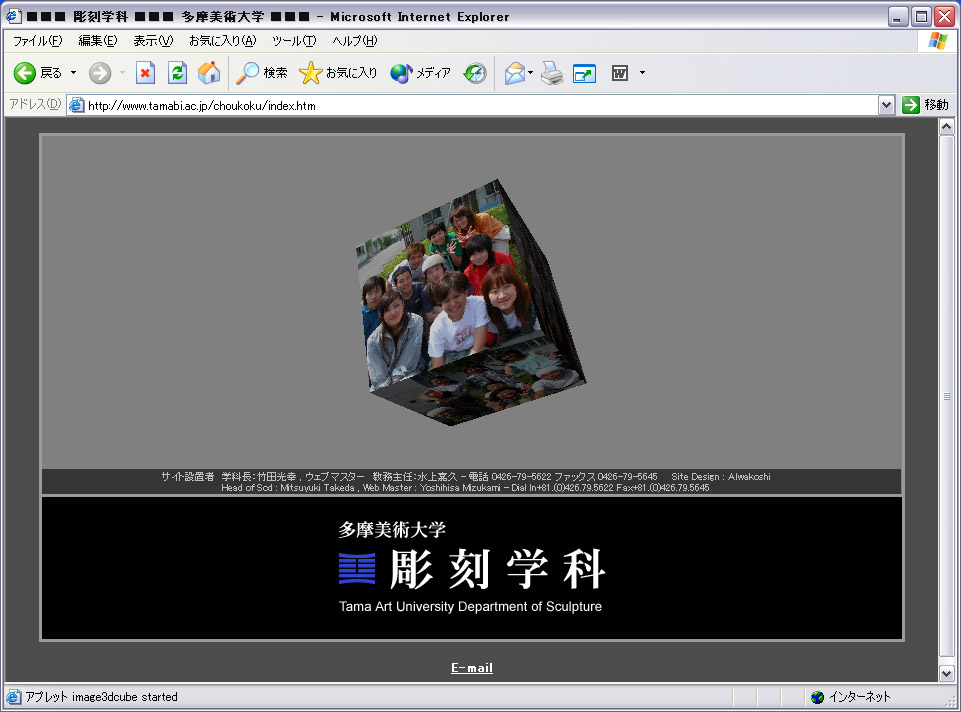Expand the back button history dropdown arrow

pos(74,73)
